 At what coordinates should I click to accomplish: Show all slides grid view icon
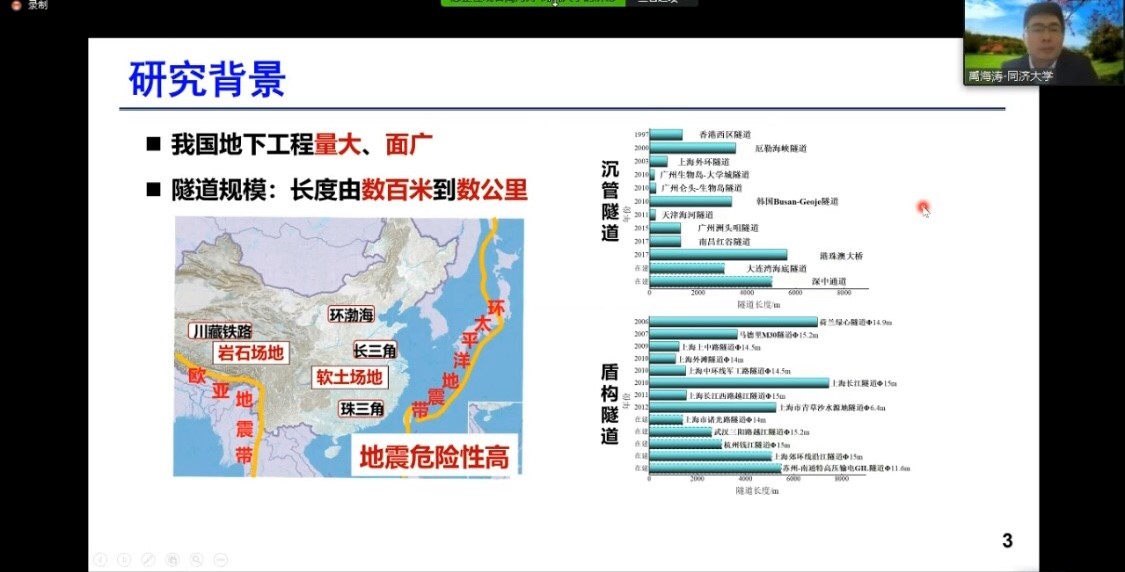pyautogui.click(x=172, y=559)
